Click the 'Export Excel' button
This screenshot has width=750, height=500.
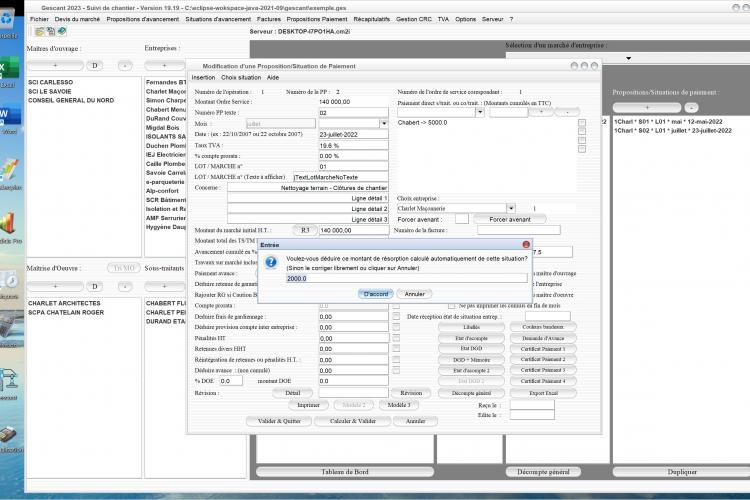click(543, 393)
